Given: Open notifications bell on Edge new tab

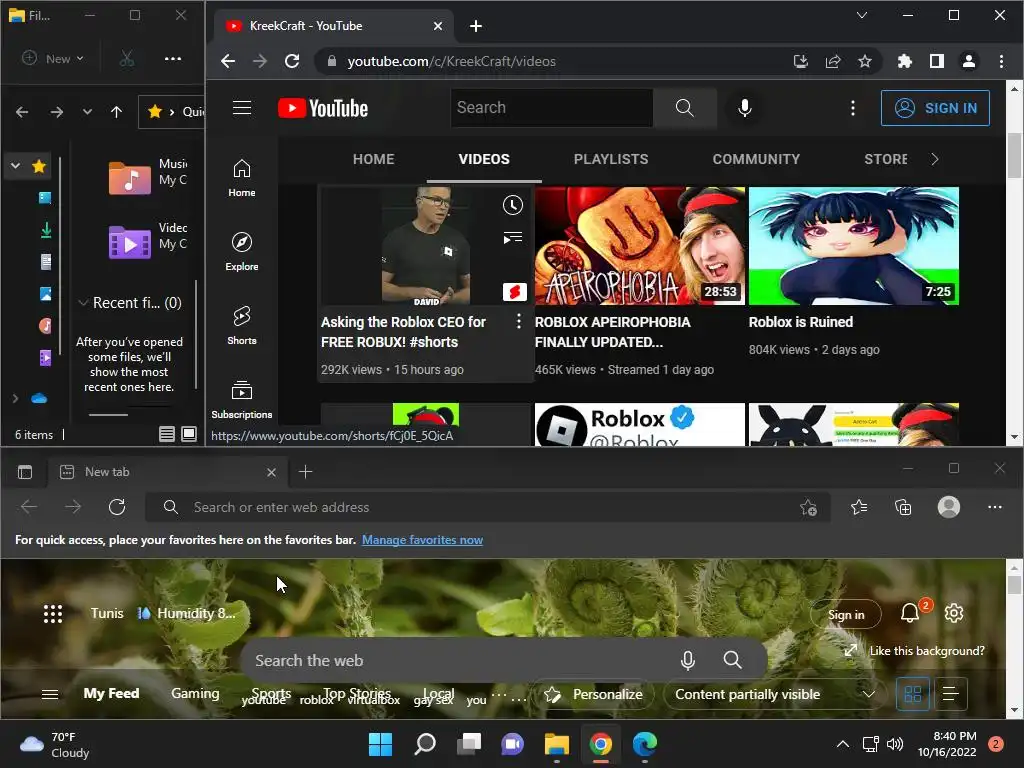Looking at the screenshot, I should (910, 613).
